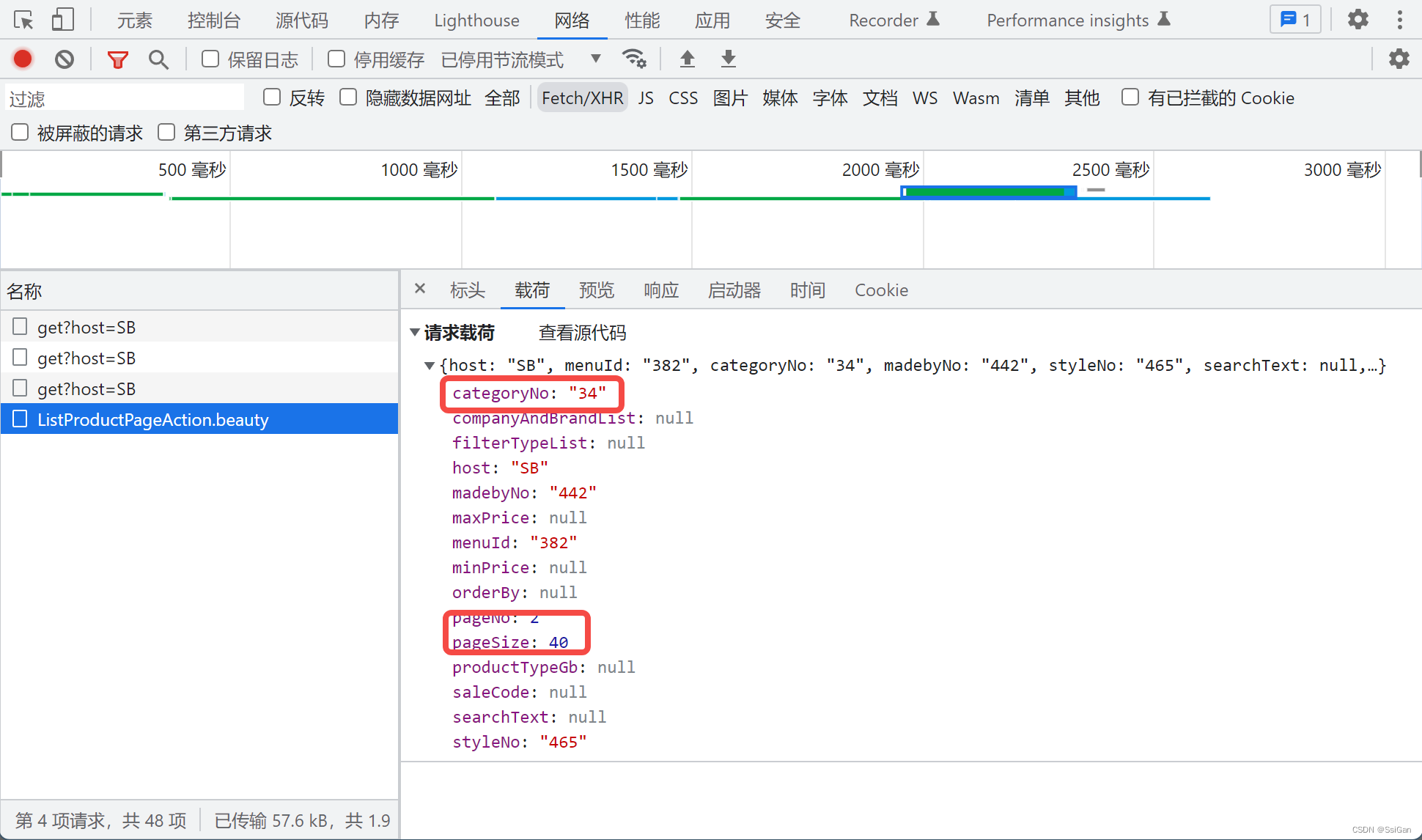Toggle the device toolbar icon

(63, 20)
